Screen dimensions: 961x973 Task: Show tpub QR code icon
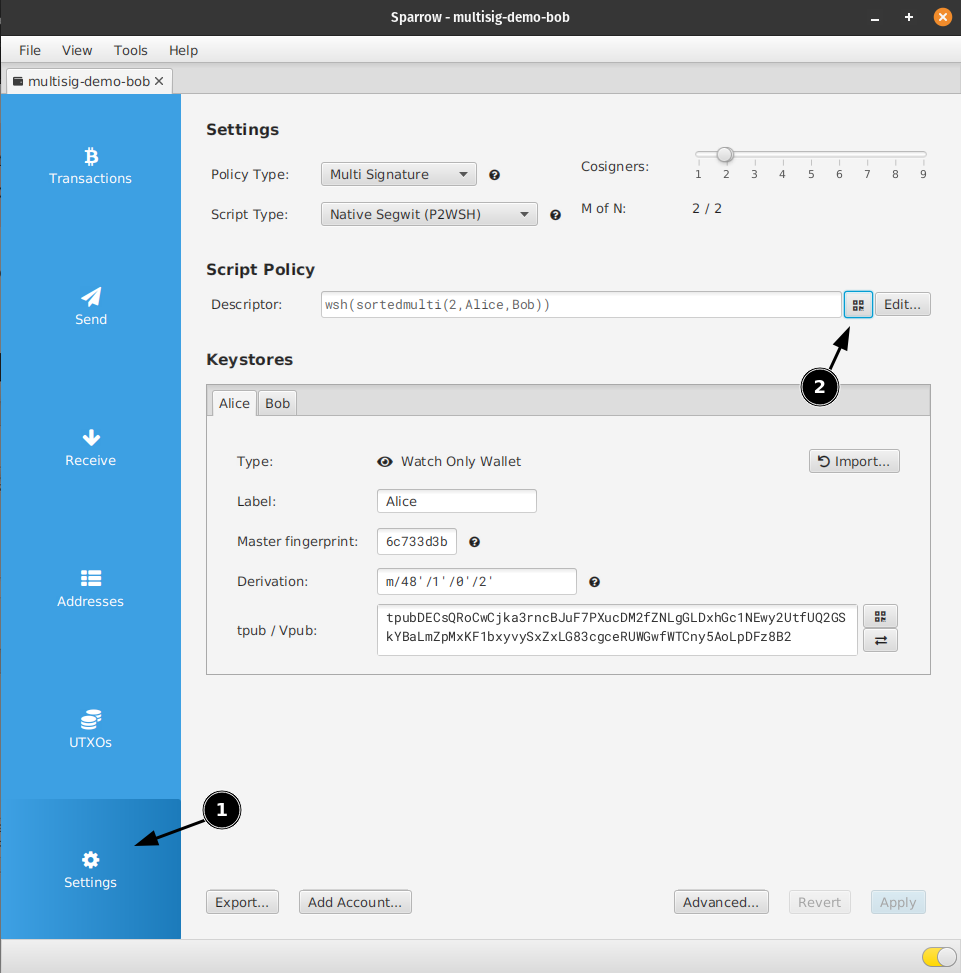tap(880, 616)
